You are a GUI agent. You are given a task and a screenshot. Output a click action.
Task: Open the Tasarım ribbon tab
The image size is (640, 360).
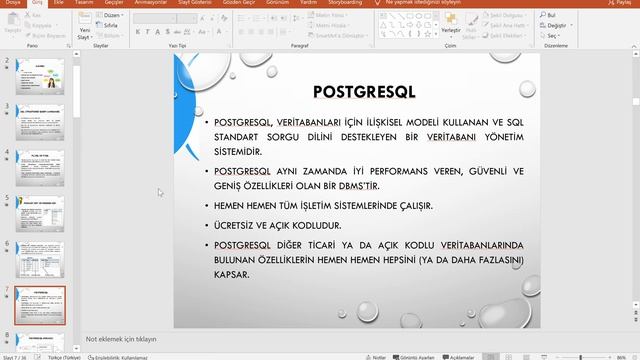coord(84,2)
